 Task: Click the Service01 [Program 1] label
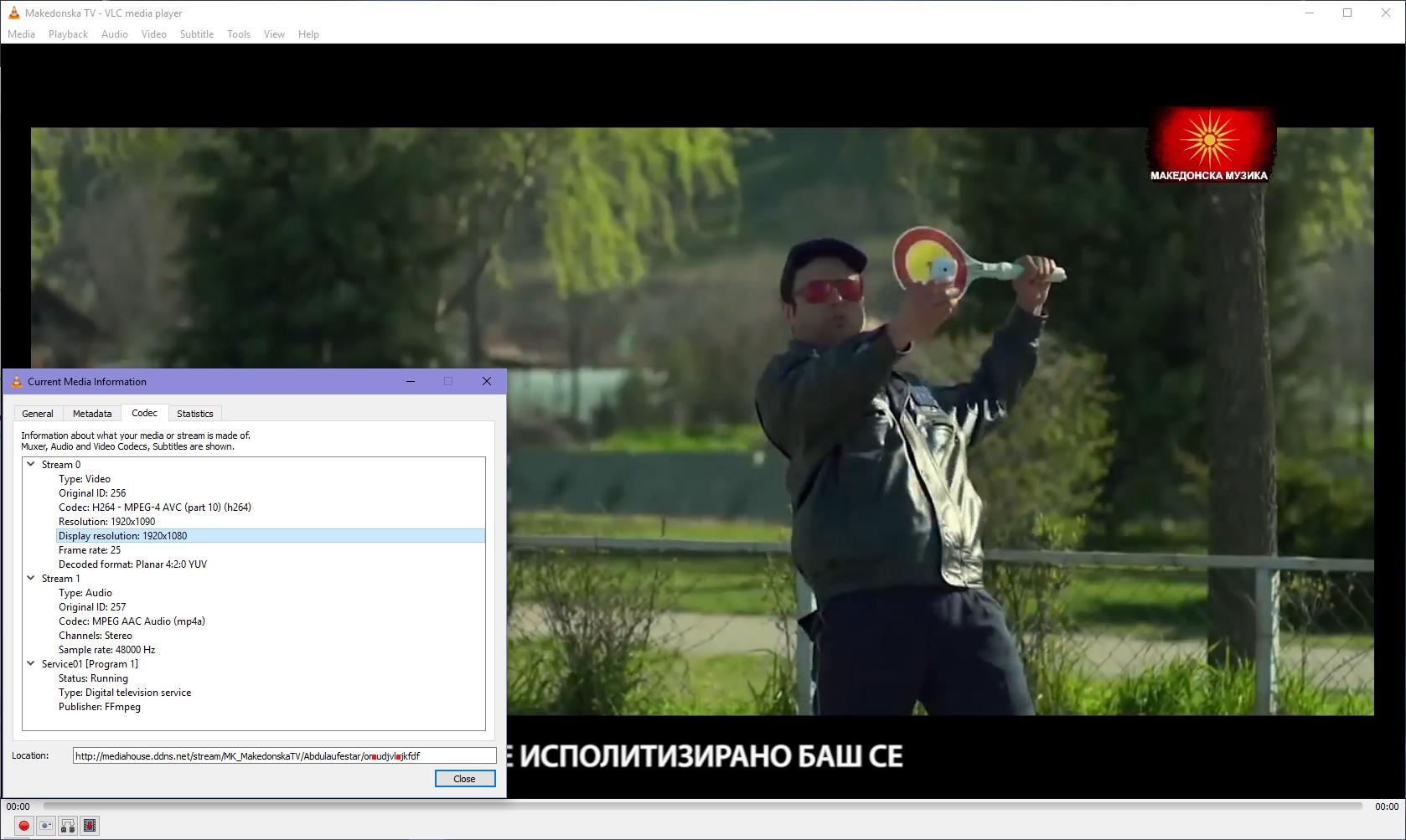click(x=90, y=664)
